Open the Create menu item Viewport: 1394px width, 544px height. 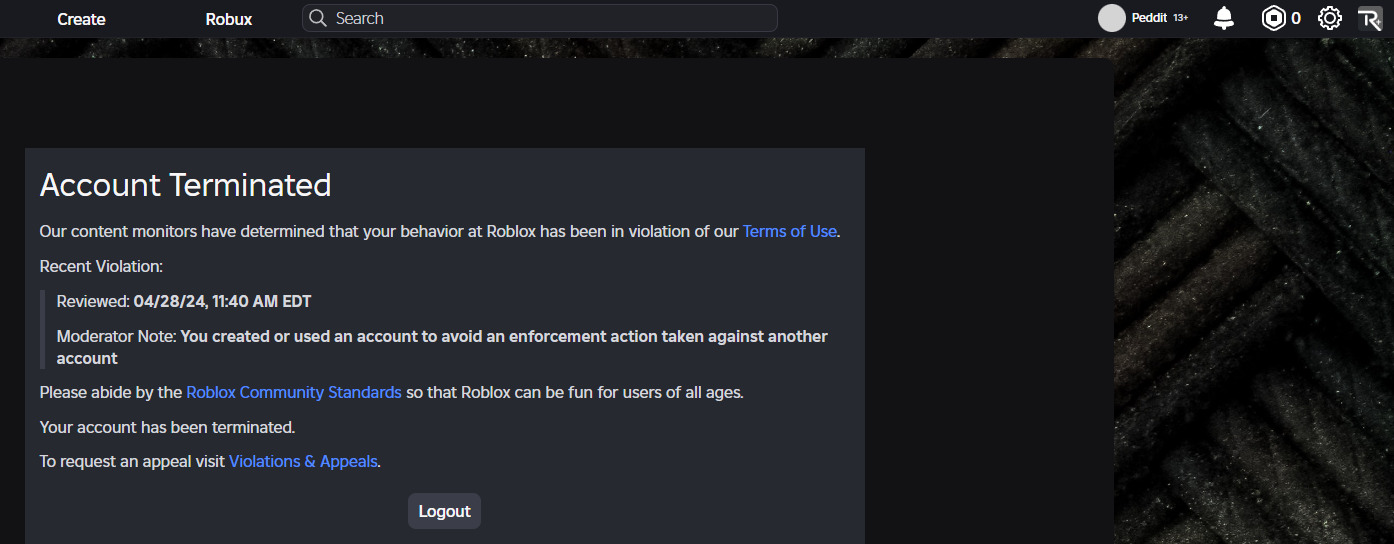[81, 19]
